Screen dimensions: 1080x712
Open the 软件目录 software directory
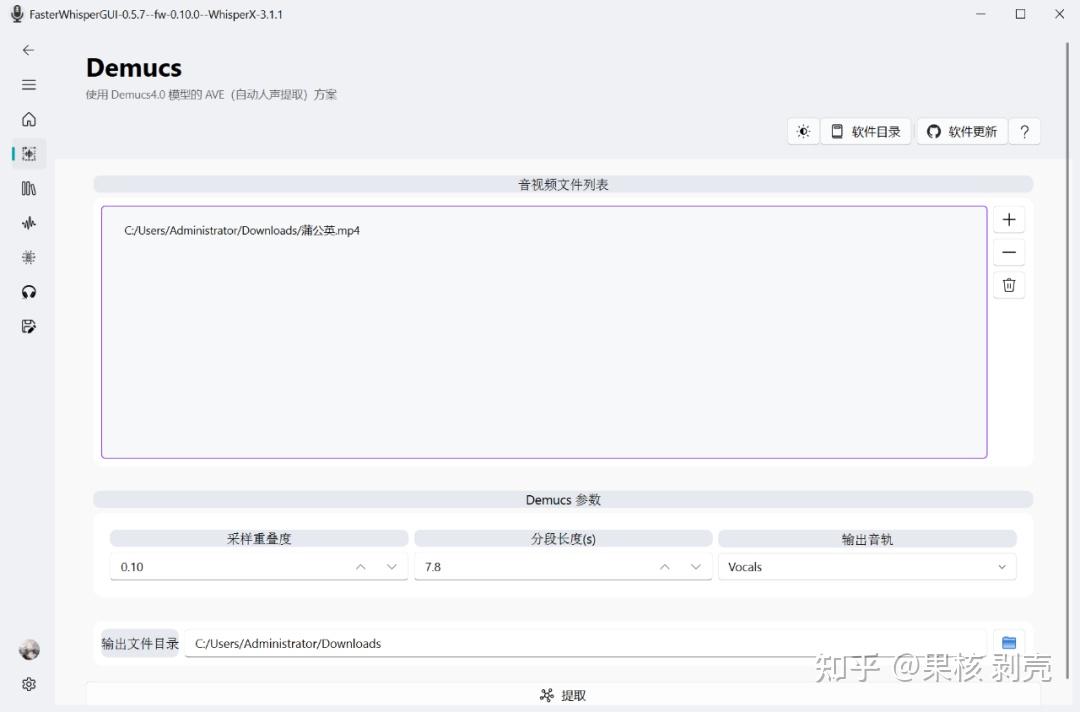tap(866, 131)
